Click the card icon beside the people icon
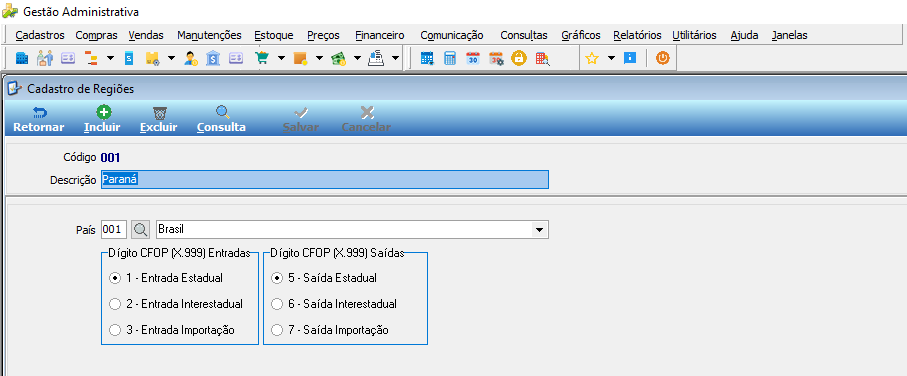 [x=68, y=58]
